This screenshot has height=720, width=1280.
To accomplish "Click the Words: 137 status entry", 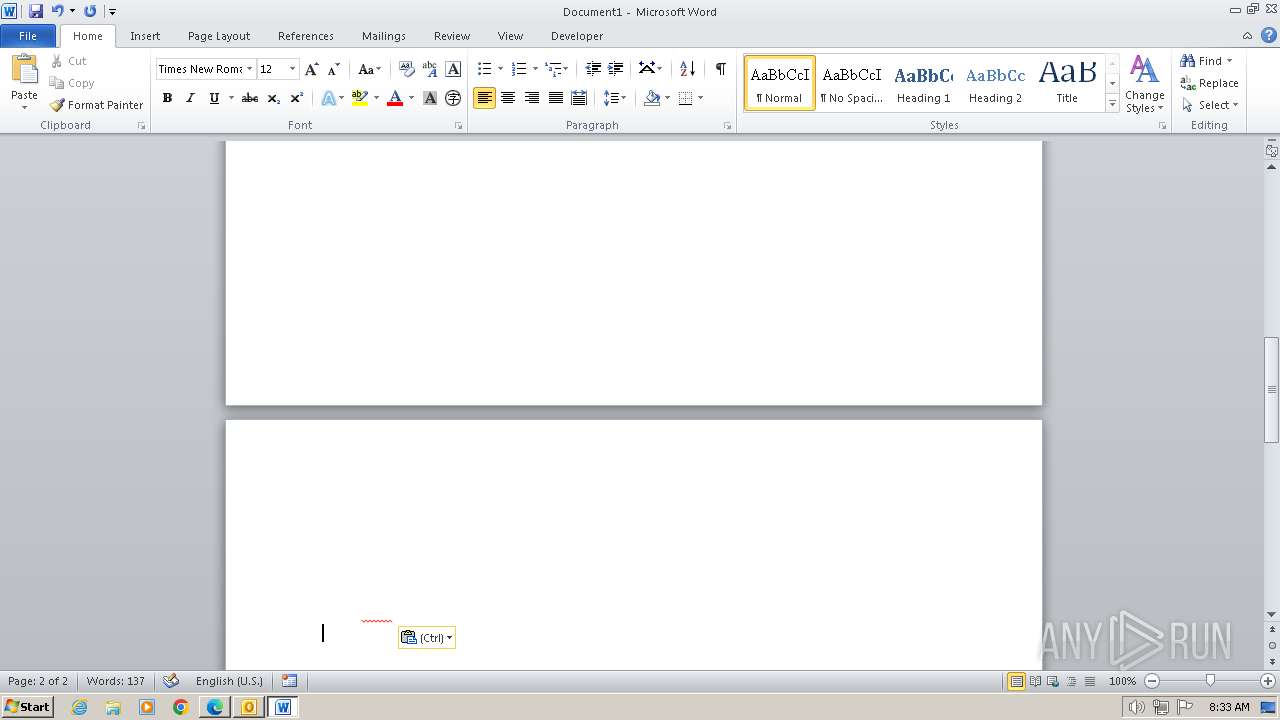I will pyautogui.click(x=116, y=681).
